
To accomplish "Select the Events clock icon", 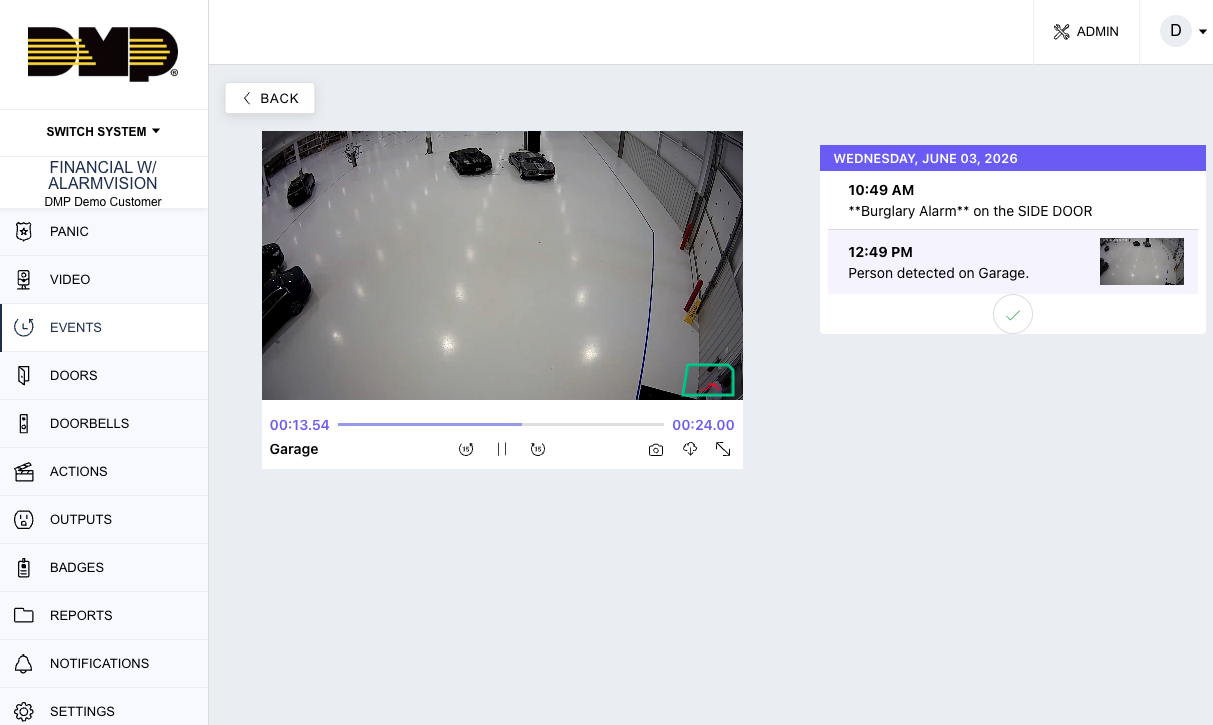I will (x=24, y=327).
